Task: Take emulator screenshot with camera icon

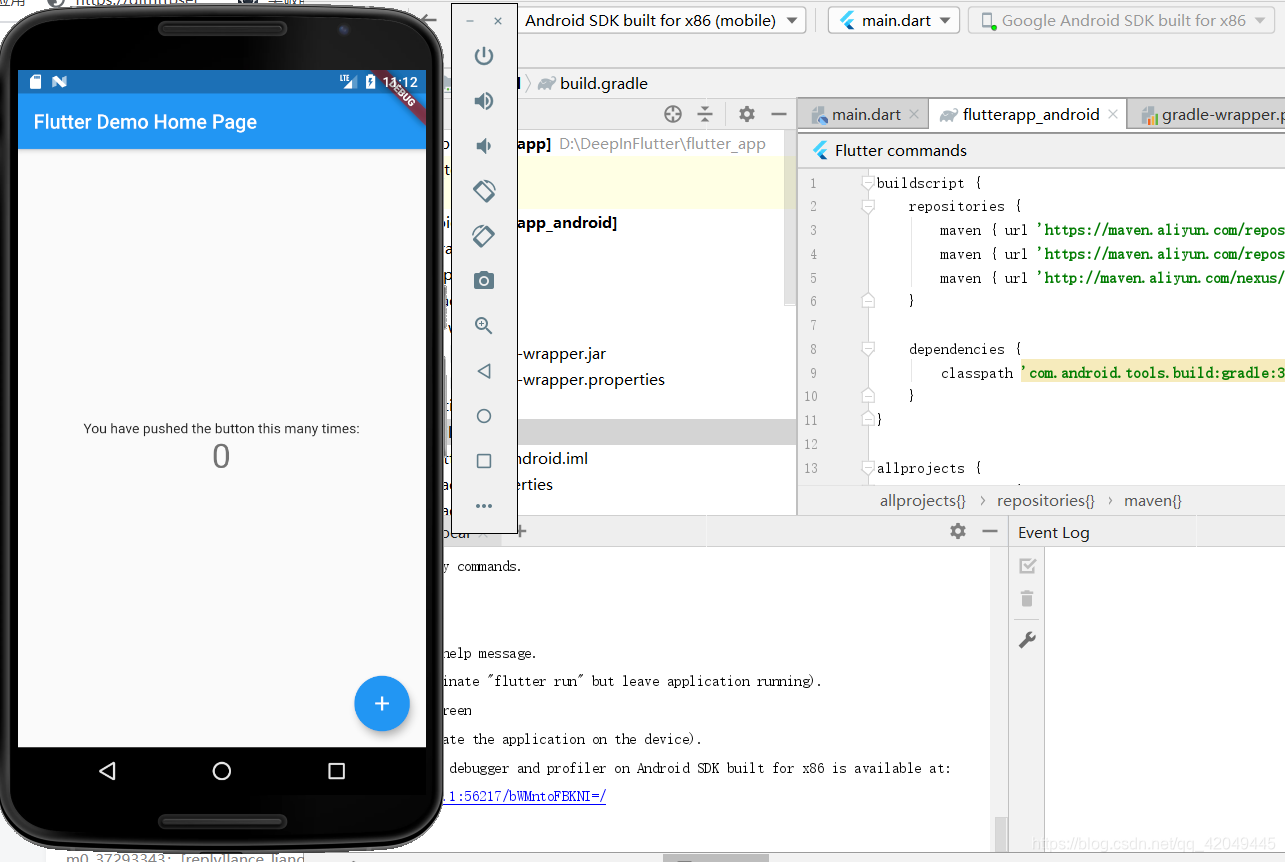Action: tap(484, 281)
